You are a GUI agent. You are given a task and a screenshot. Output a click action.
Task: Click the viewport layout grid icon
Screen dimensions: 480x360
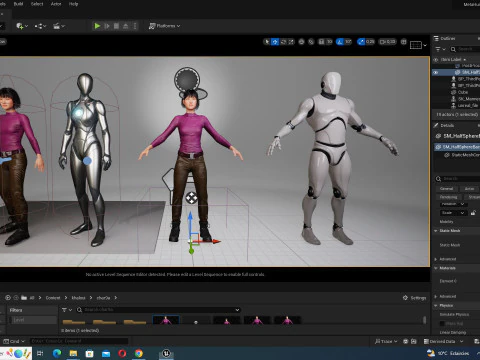403,42
